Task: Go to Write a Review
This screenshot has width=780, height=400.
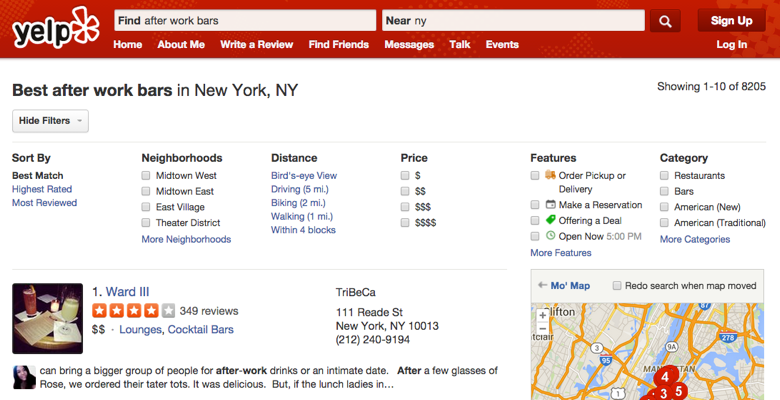Action: click(x=257, y=44)
